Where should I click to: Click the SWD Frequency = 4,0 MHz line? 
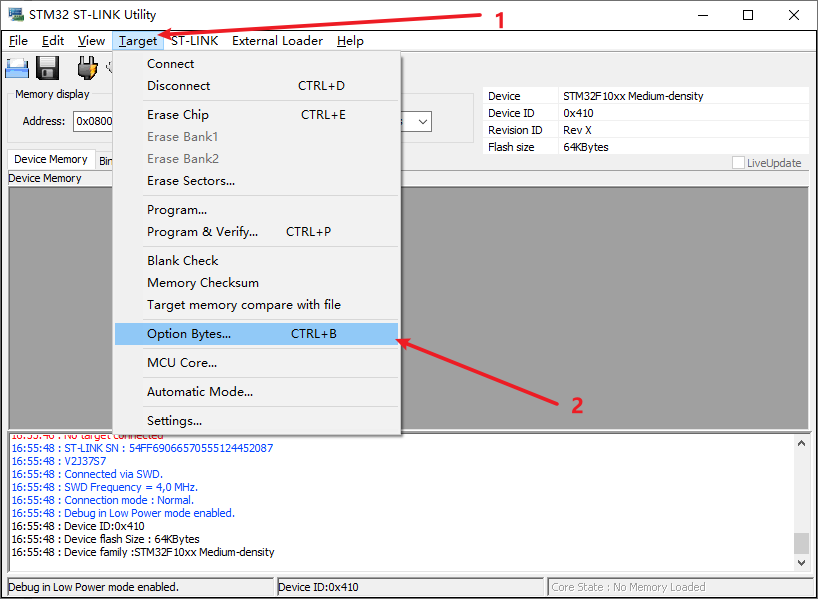104,487
